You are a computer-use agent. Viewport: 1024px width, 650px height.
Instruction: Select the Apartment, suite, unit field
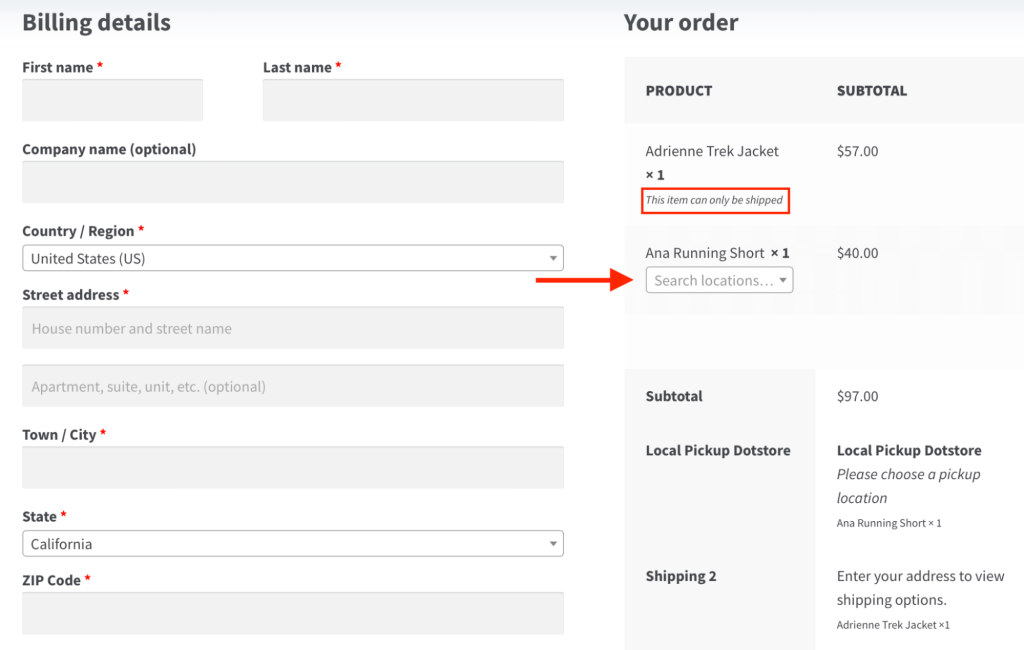pyautogui.click(x=293, y=386)
